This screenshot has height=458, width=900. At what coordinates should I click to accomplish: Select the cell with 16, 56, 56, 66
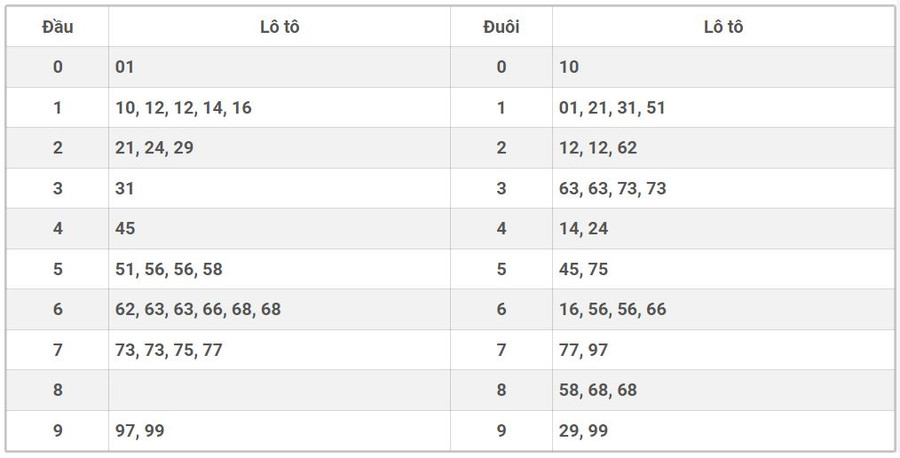point(612,309)
